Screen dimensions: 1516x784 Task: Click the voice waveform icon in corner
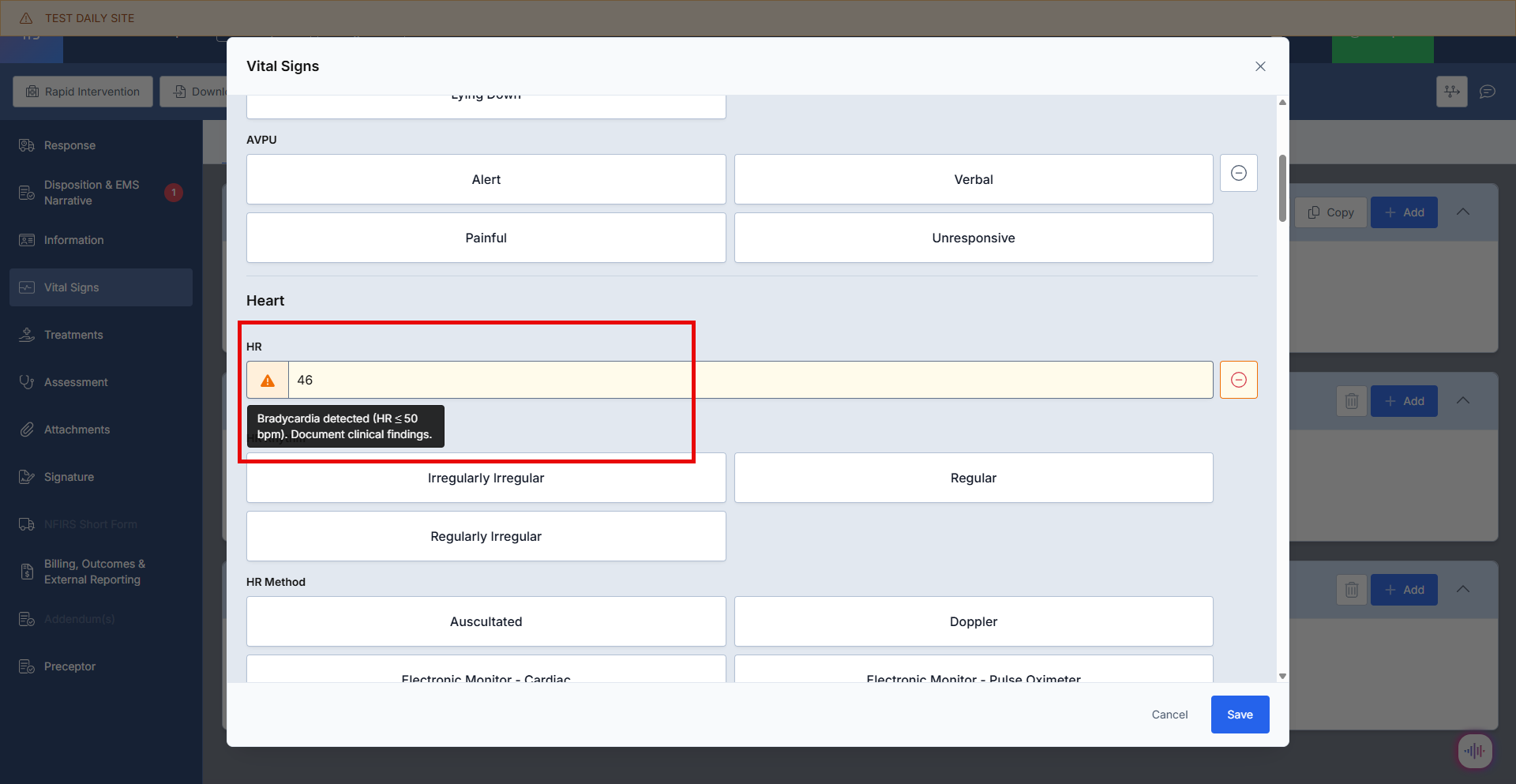(x=1474, y=751)
